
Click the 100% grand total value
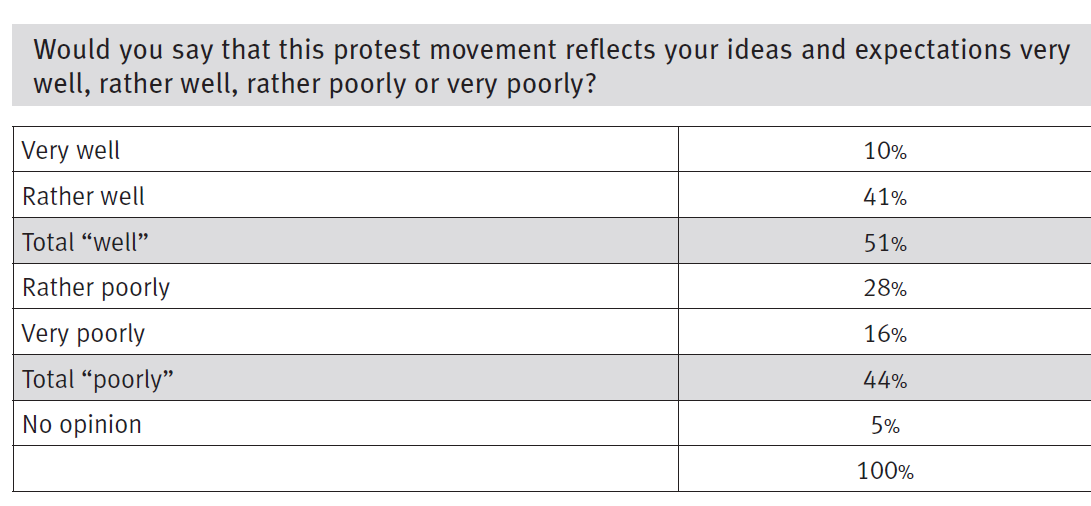pos(885,471)
